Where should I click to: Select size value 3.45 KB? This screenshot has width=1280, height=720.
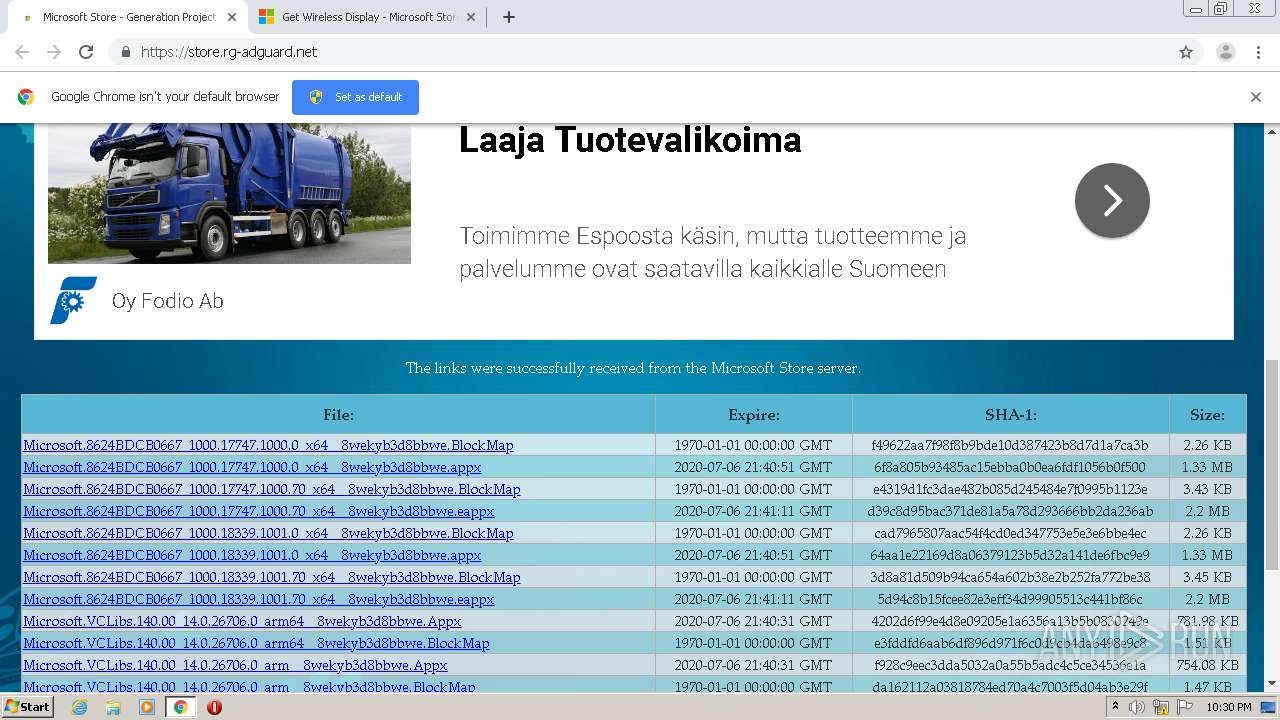click(x=1207, y=577)
